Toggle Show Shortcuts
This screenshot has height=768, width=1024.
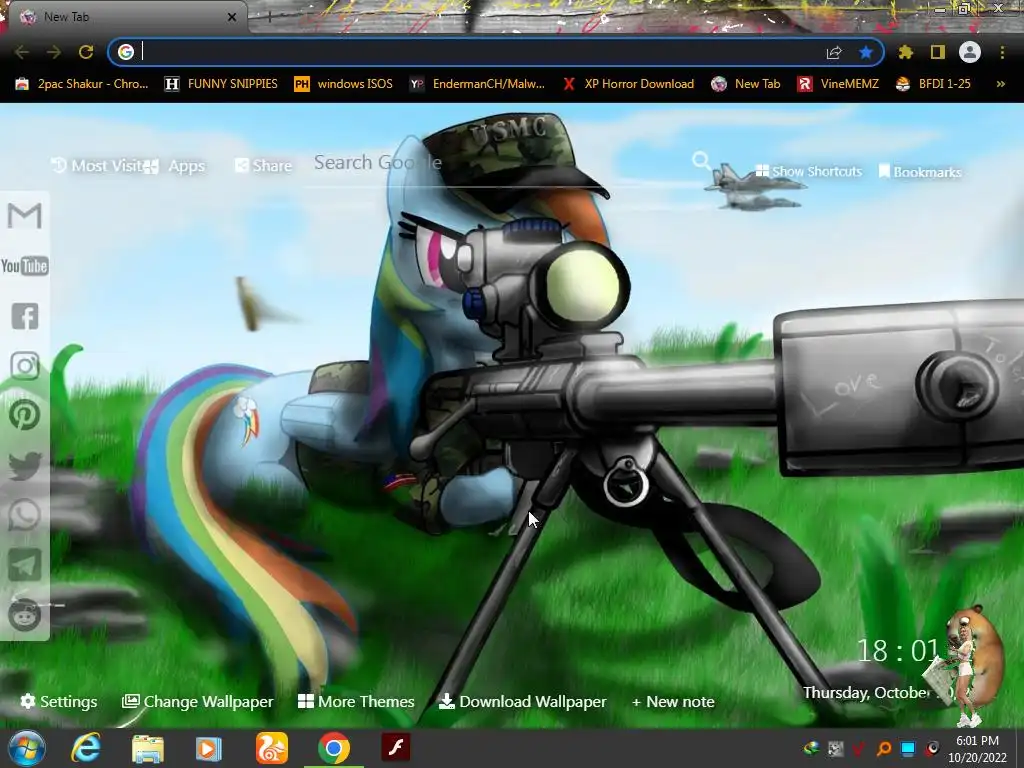point(809,171)
